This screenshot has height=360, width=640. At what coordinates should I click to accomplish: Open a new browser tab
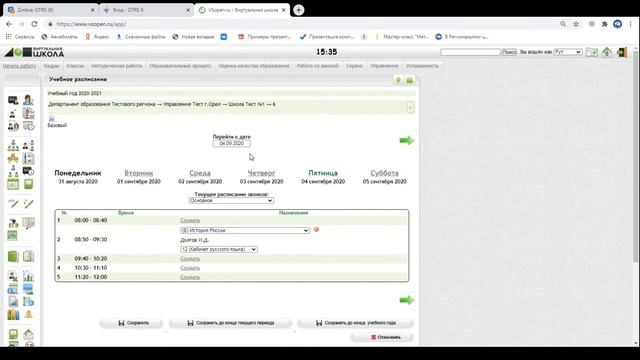coord(298,10)
